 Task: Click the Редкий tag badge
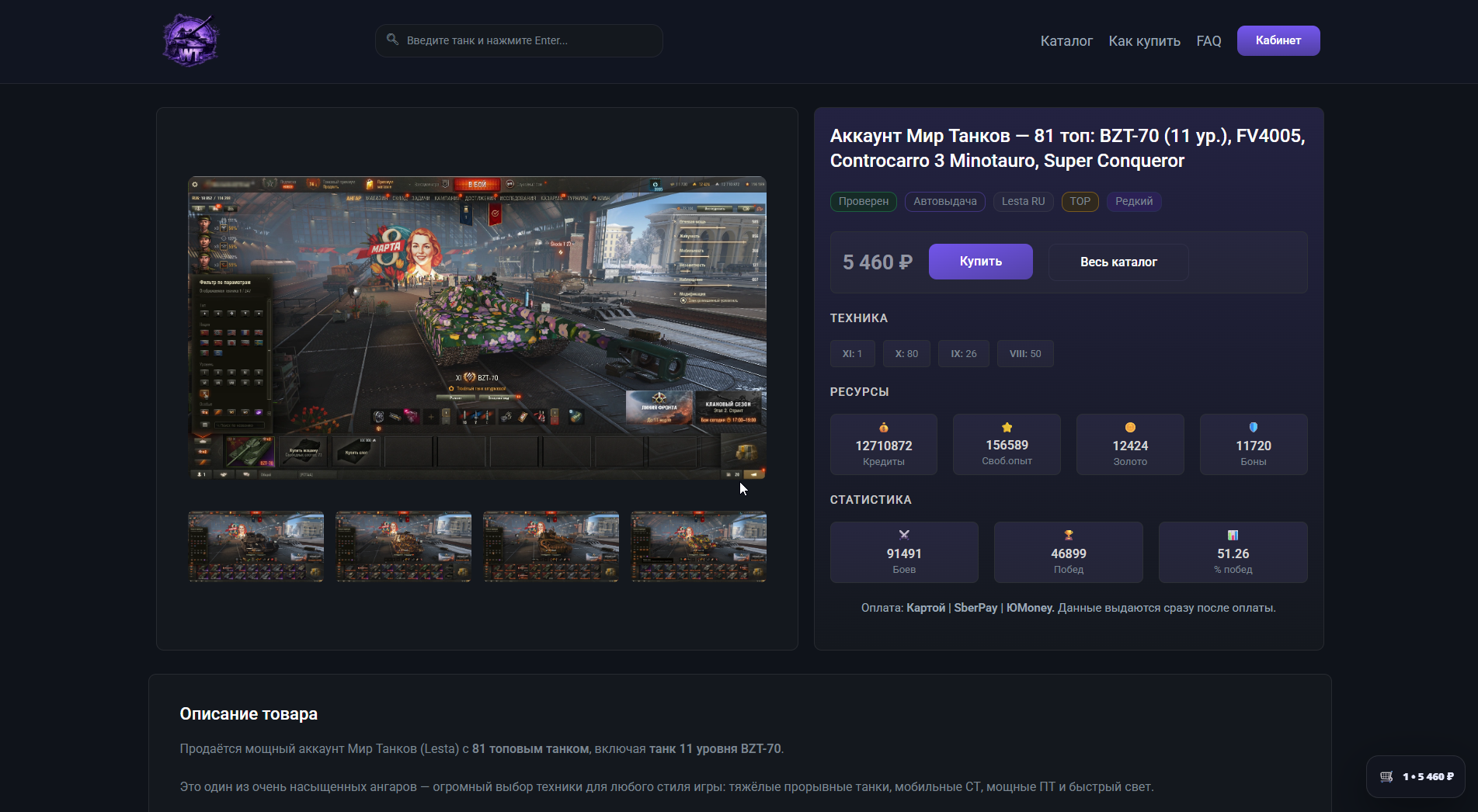(x=1134, y=202)
